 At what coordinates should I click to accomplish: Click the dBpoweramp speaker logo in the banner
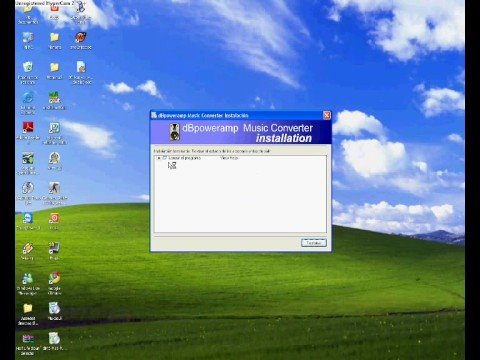coord(175,132)
